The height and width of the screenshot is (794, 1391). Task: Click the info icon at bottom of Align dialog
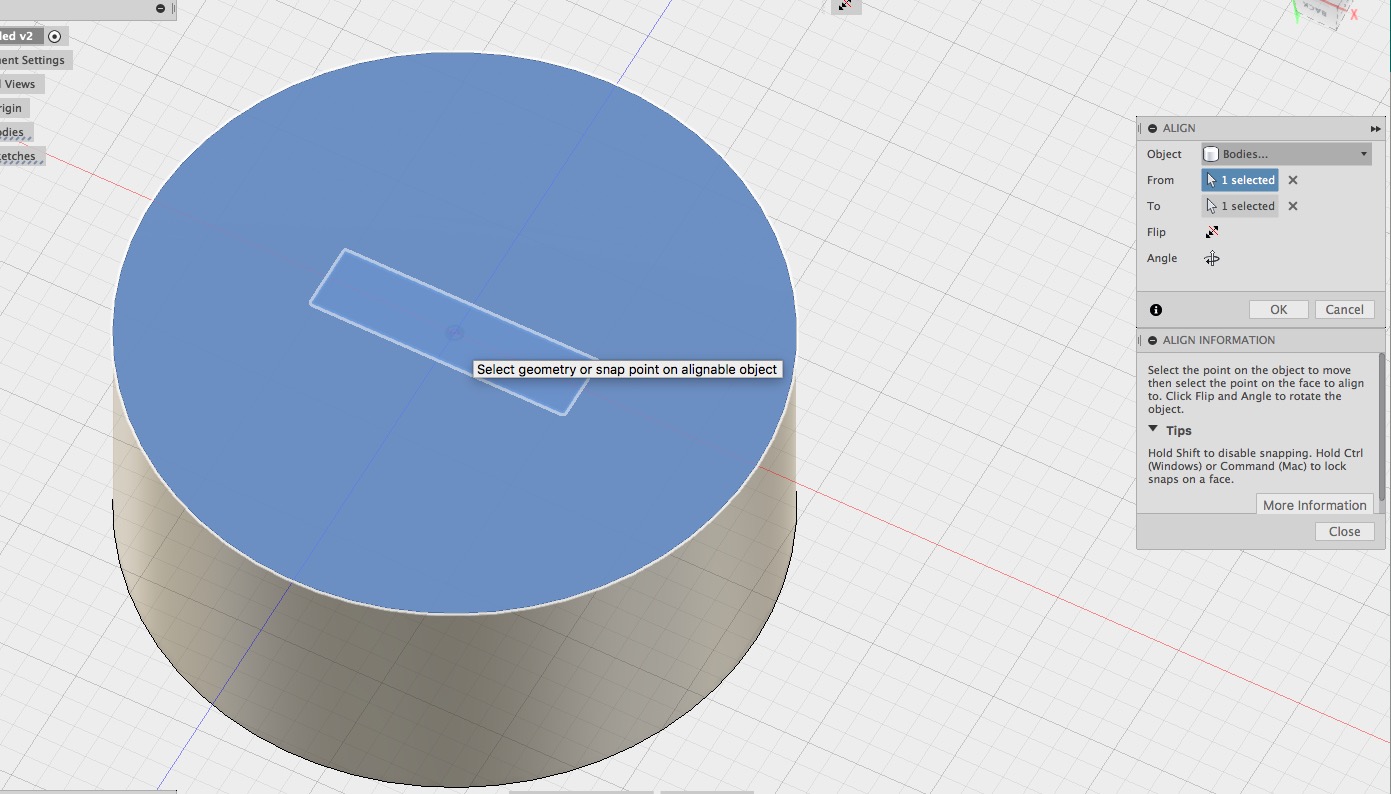pos(1155,309)
